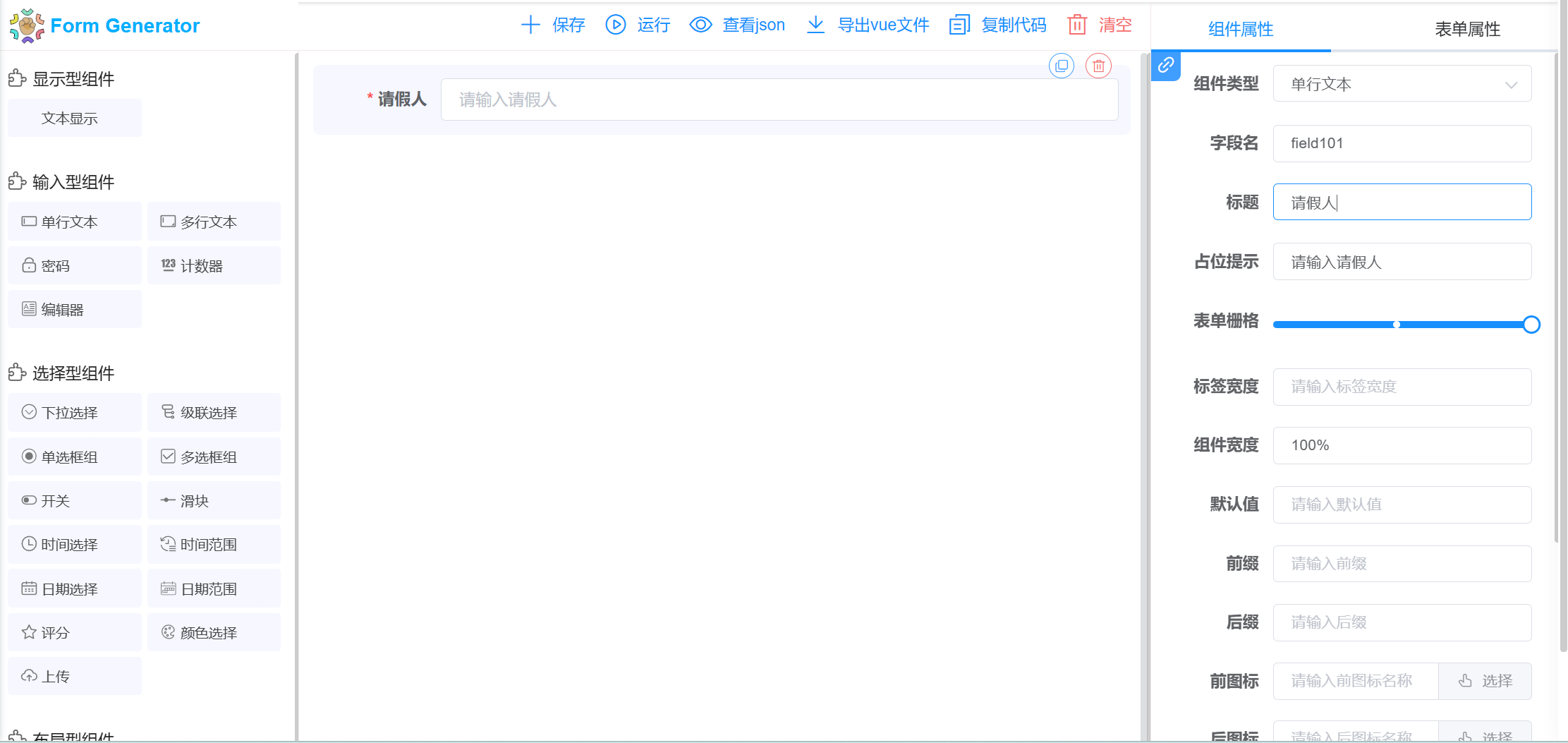Click the copy icon above the form field

[1062, 66]
